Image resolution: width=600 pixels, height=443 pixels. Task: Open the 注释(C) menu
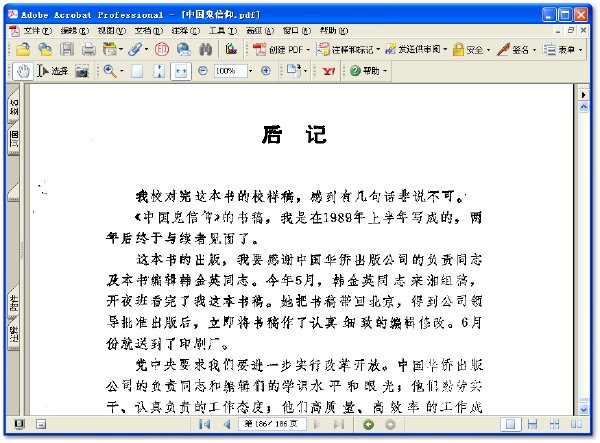[186, 30]
